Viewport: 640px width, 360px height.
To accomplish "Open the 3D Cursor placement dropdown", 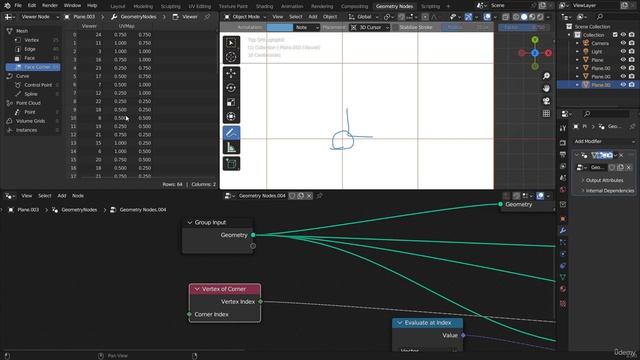I will pos(370,27).
